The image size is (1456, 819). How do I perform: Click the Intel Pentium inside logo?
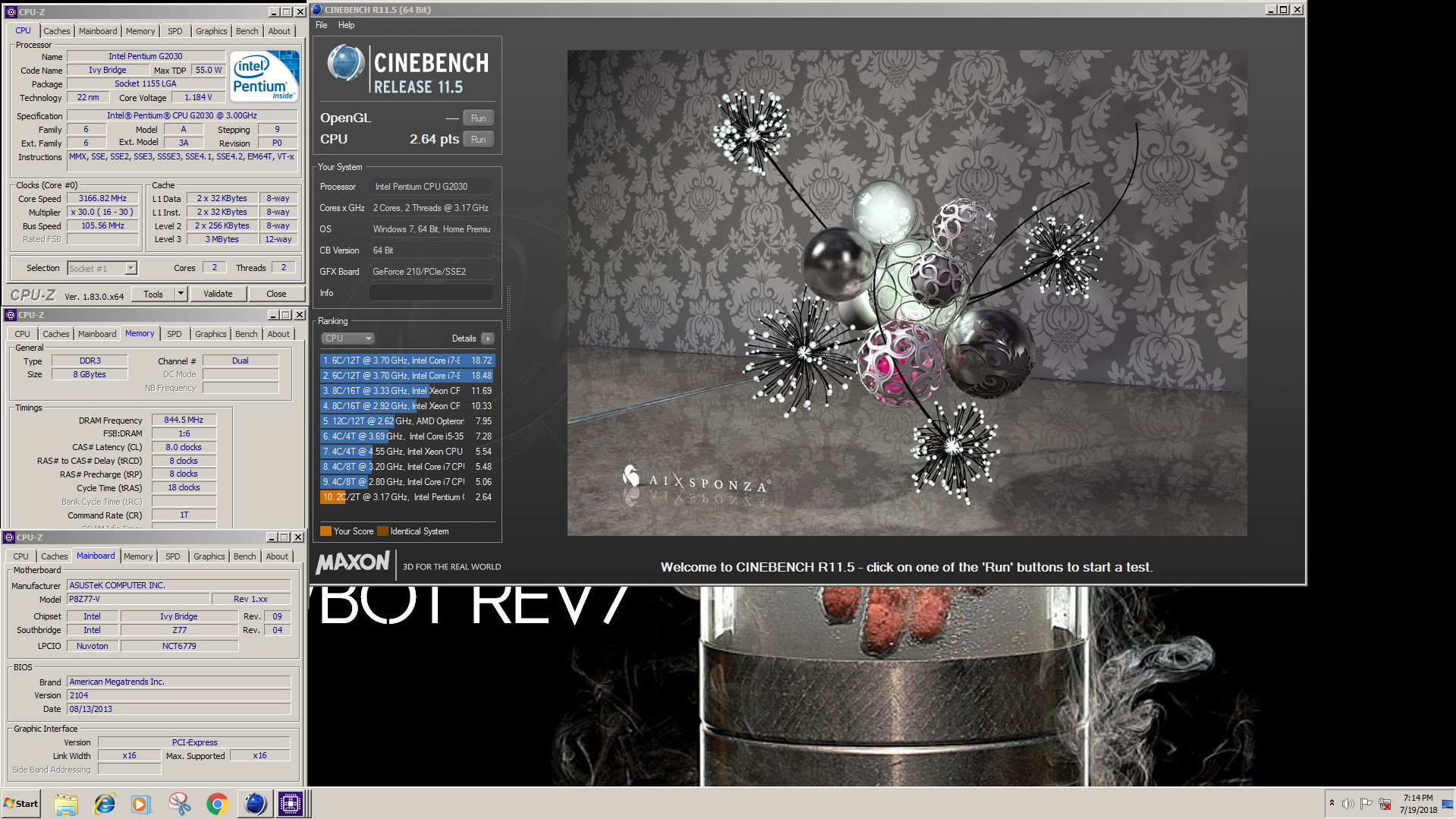pyautogui.click(x=264, y=76)
